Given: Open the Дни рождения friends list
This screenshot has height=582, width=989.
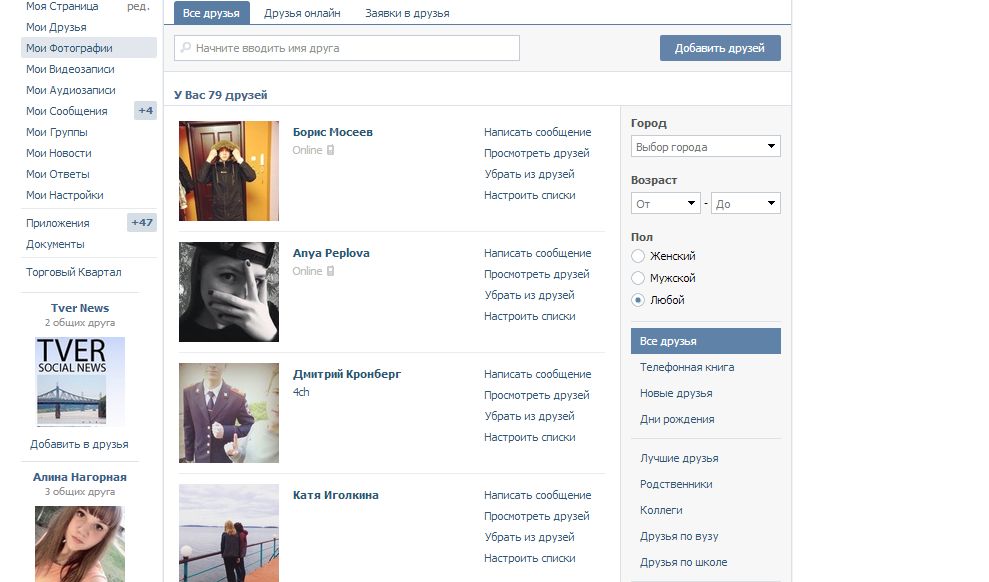Looking at the screenshot, I should (677, 419).
